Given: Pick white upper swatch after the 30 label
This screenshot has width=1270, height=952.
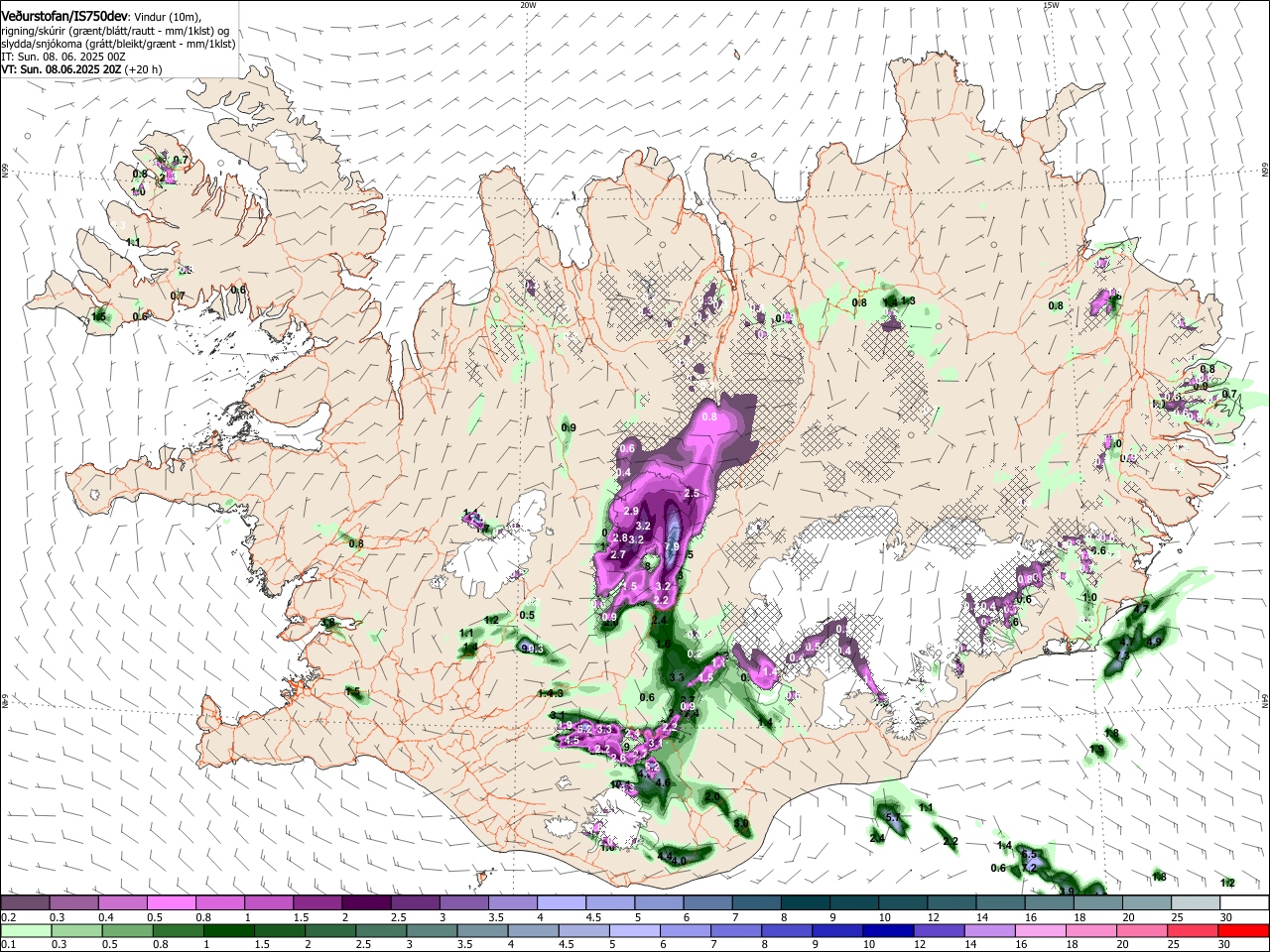Looking at the screenshot, I should 1242,903.
